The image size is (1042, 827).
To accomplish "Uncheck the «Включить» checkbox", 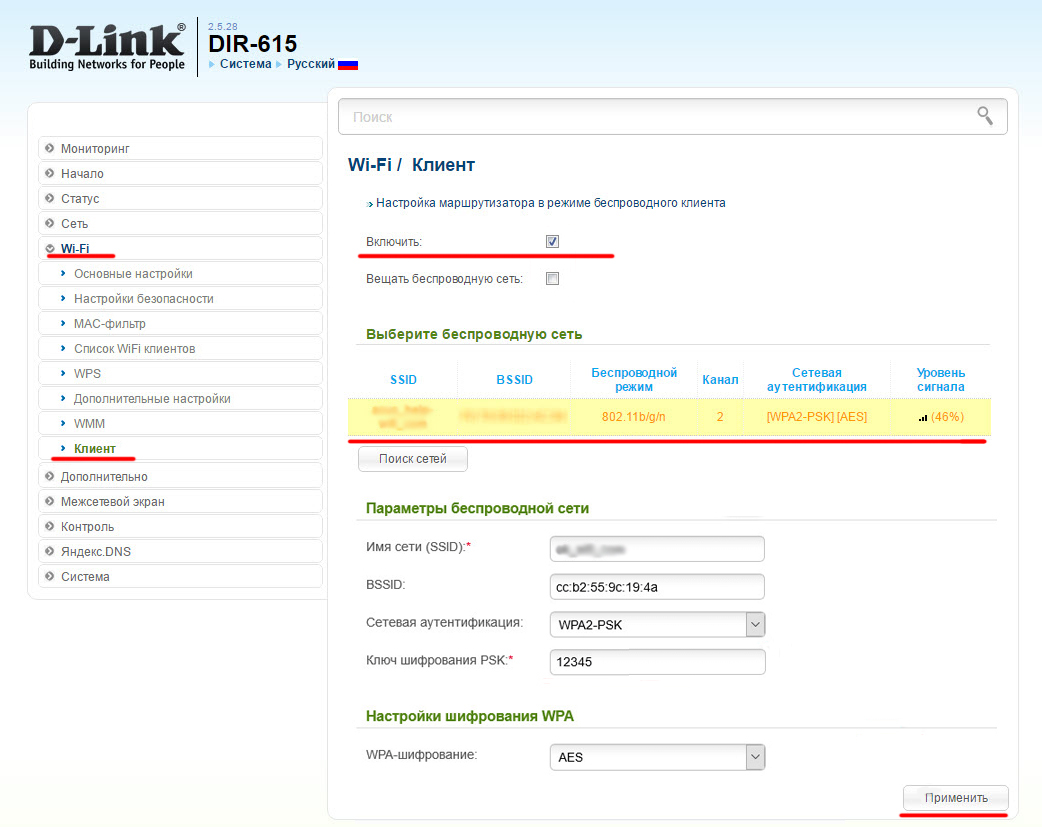I will pos(552,240).
